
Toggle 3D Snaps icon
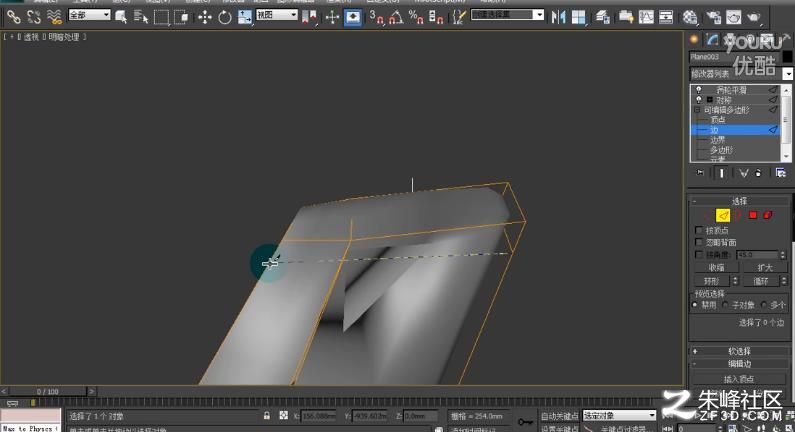(x=376, y=17)
